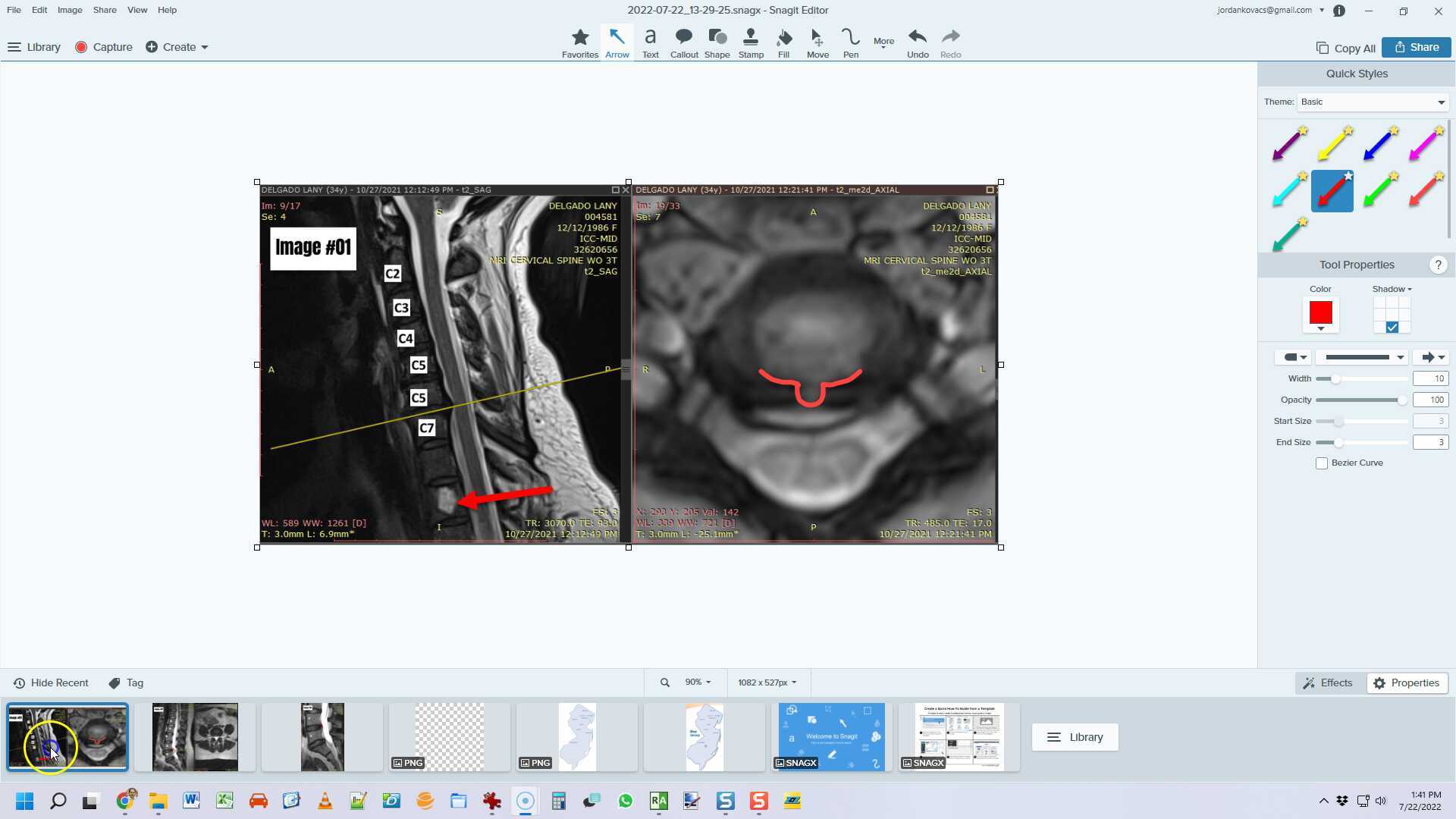Image resolution: width=1456 pixels, height=819 pixels.
Task: Select the Stamp tool
Action: pyautogui.click(x=751, y=43)
